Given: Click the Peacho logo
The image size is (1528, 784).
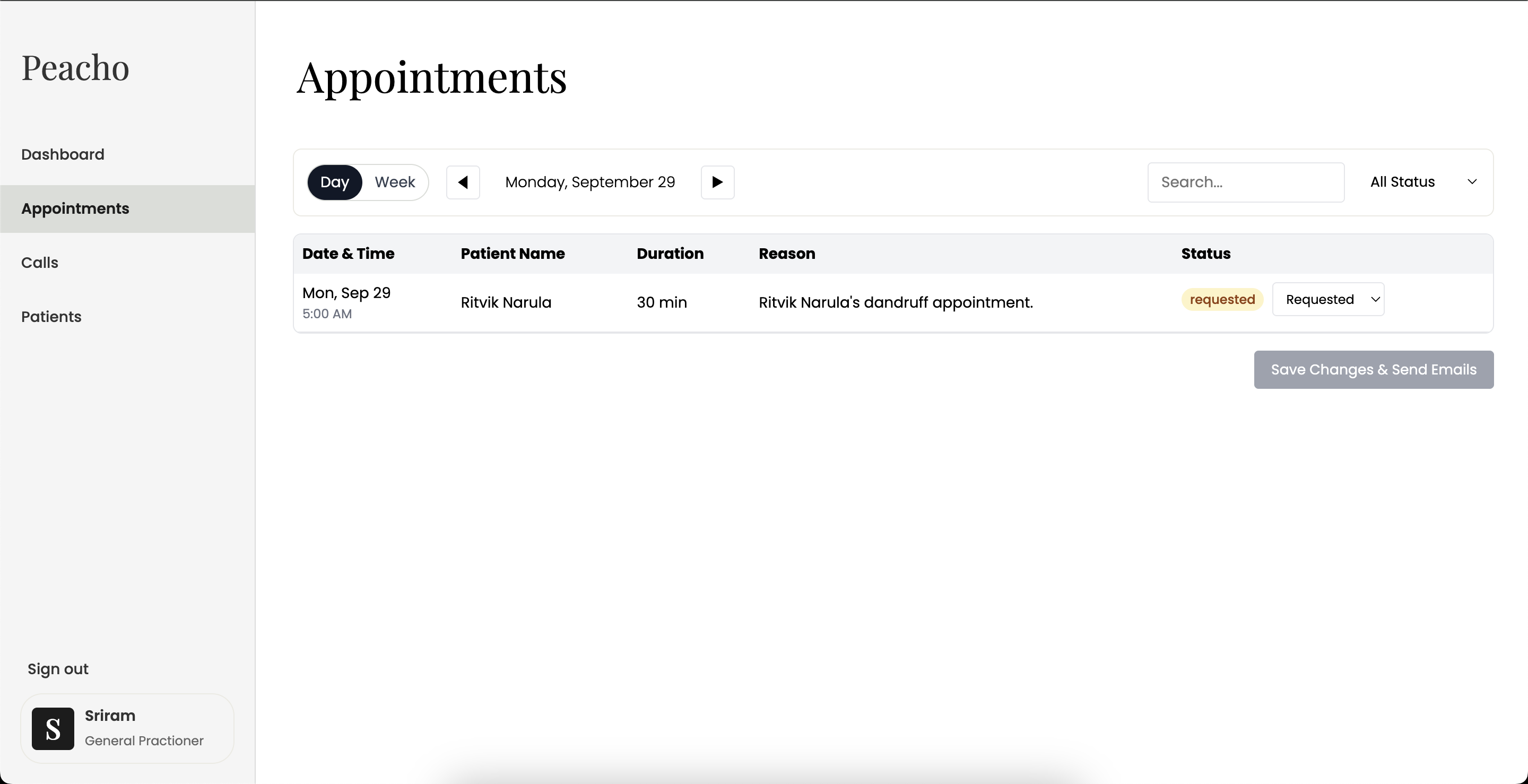Looking at the screenshot, I should pyautogui.click(x=75, y=67).
